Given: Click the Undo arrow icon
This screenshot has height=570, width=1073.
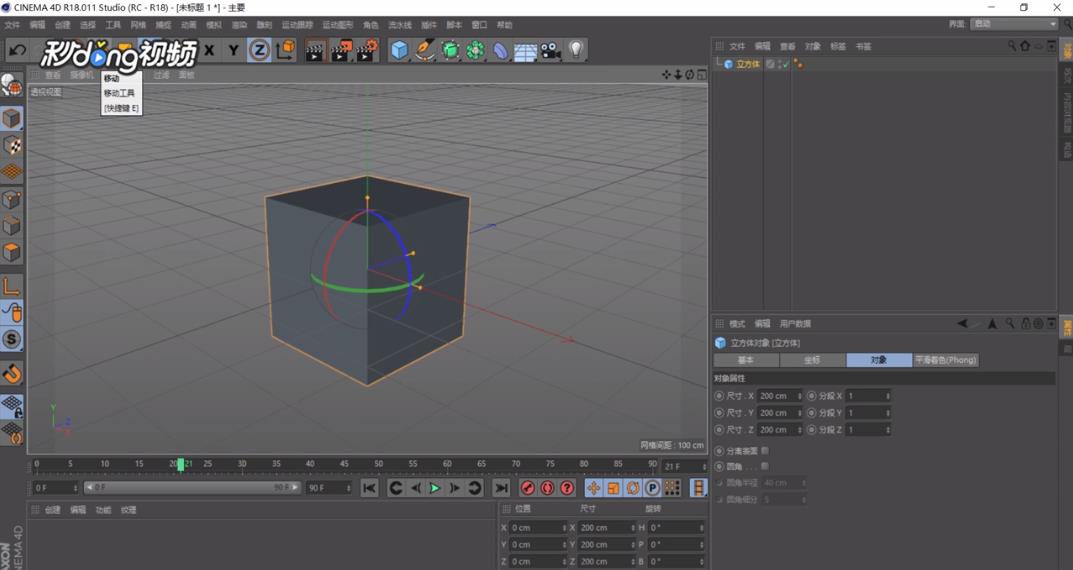Looking at the screenshot, I should [x=17, y=50].
